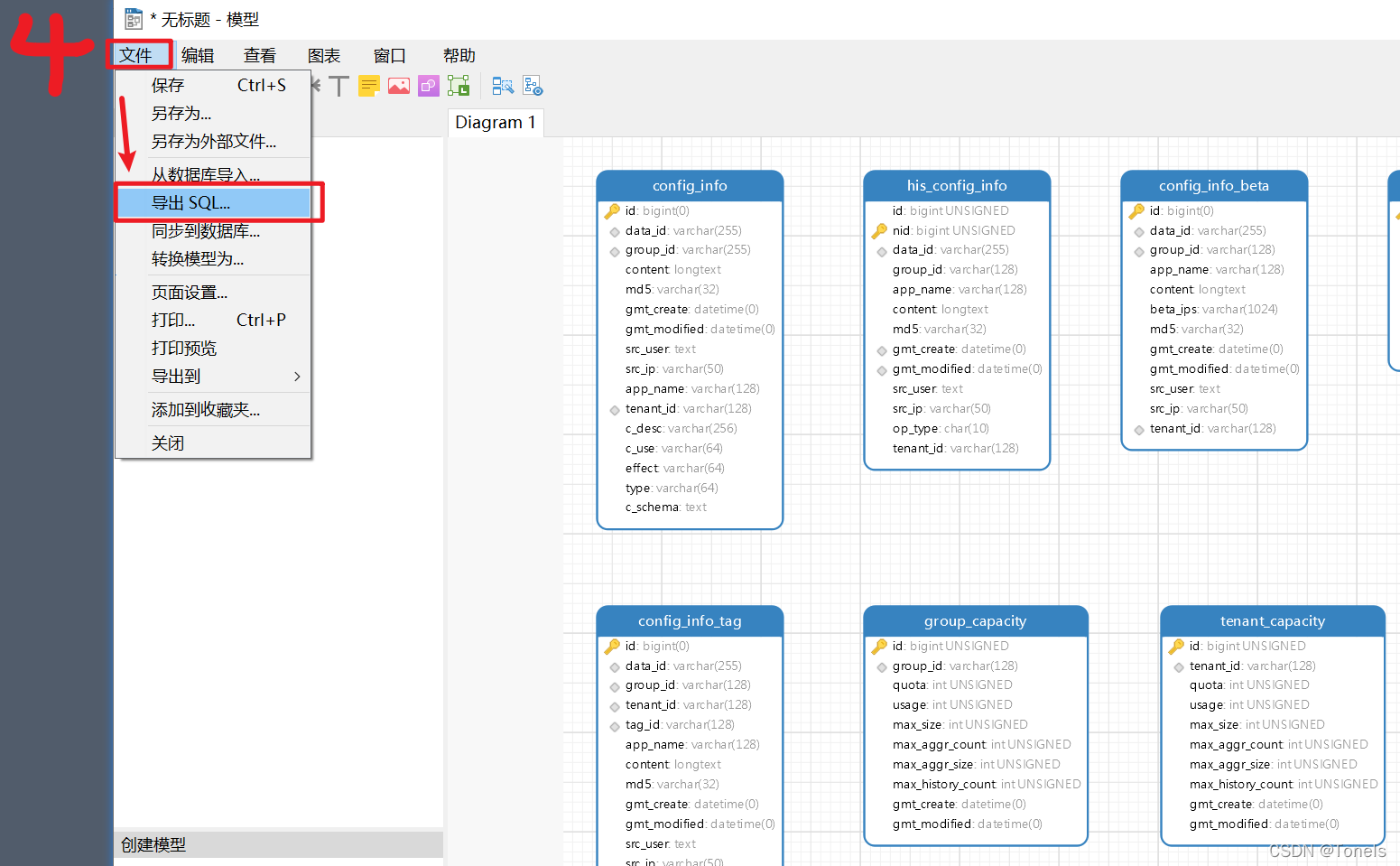Select the purple shape tool
The image size is (1400, 866).
[428, 85]
